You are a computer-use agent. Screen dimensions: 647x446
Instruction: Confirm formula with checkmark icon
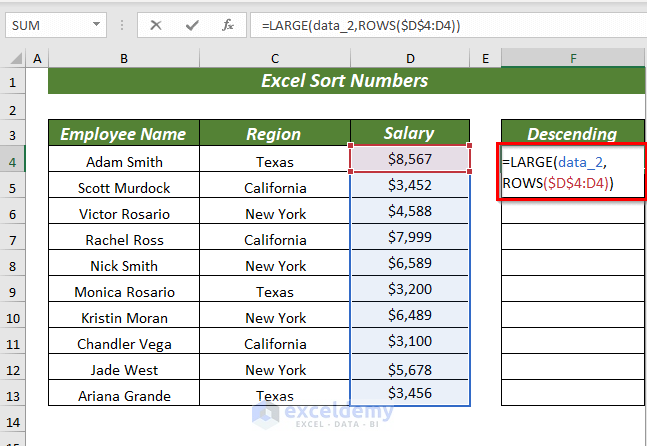pyautogui.click(x=192, y=26)
